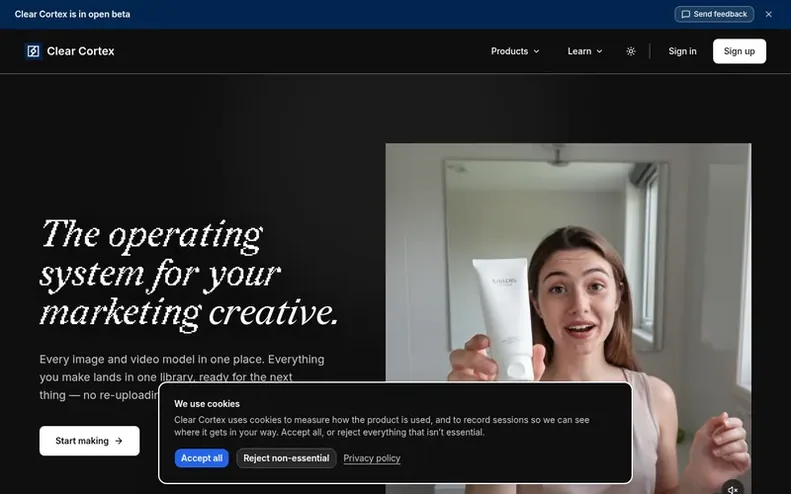The height and width of the screenshot is (494, 791).
Task: Click the Start making button
Action: (89, 441)
